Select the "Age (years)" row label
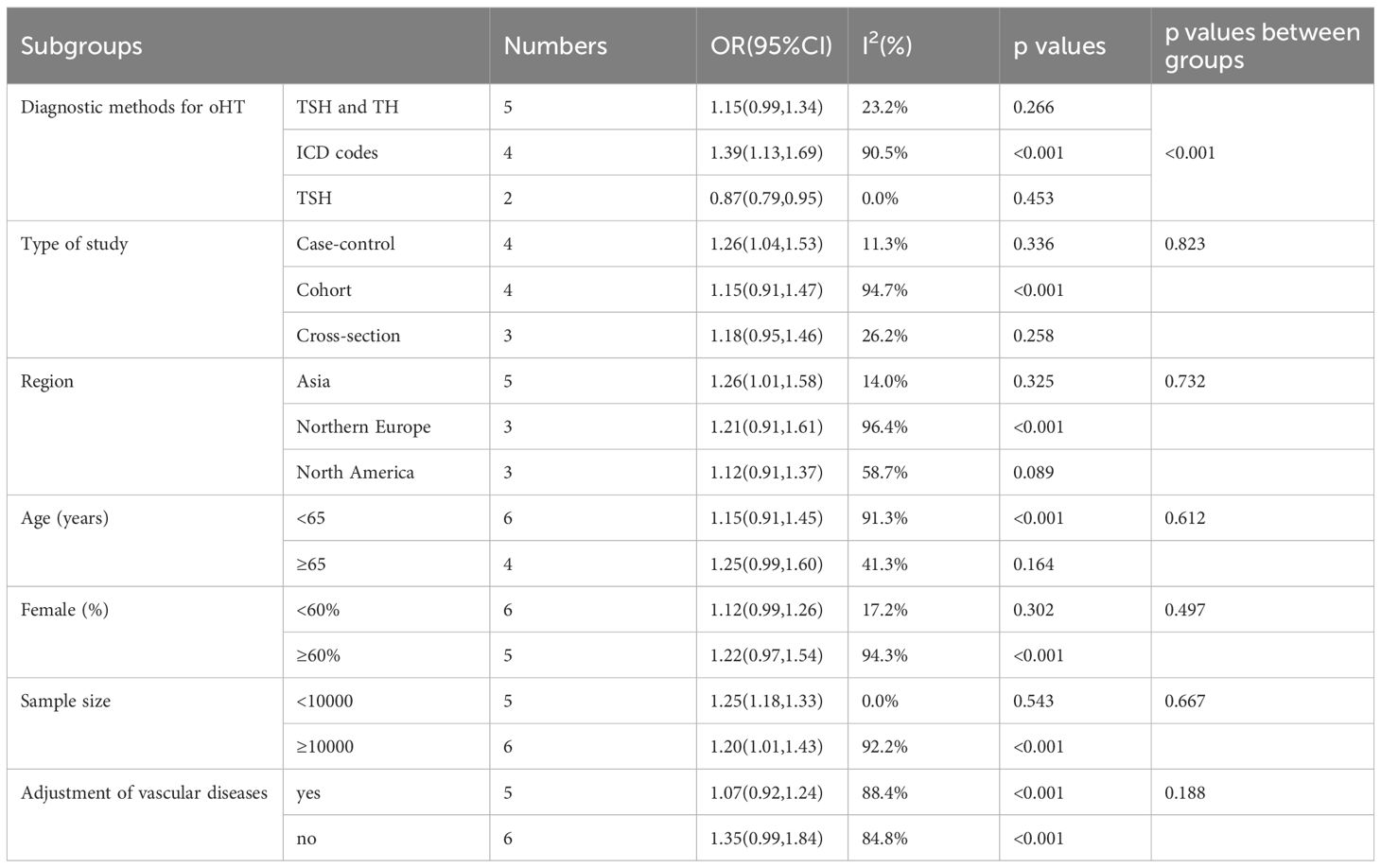1381x868 pixels. pyautogui.click(x=64, y=518)
